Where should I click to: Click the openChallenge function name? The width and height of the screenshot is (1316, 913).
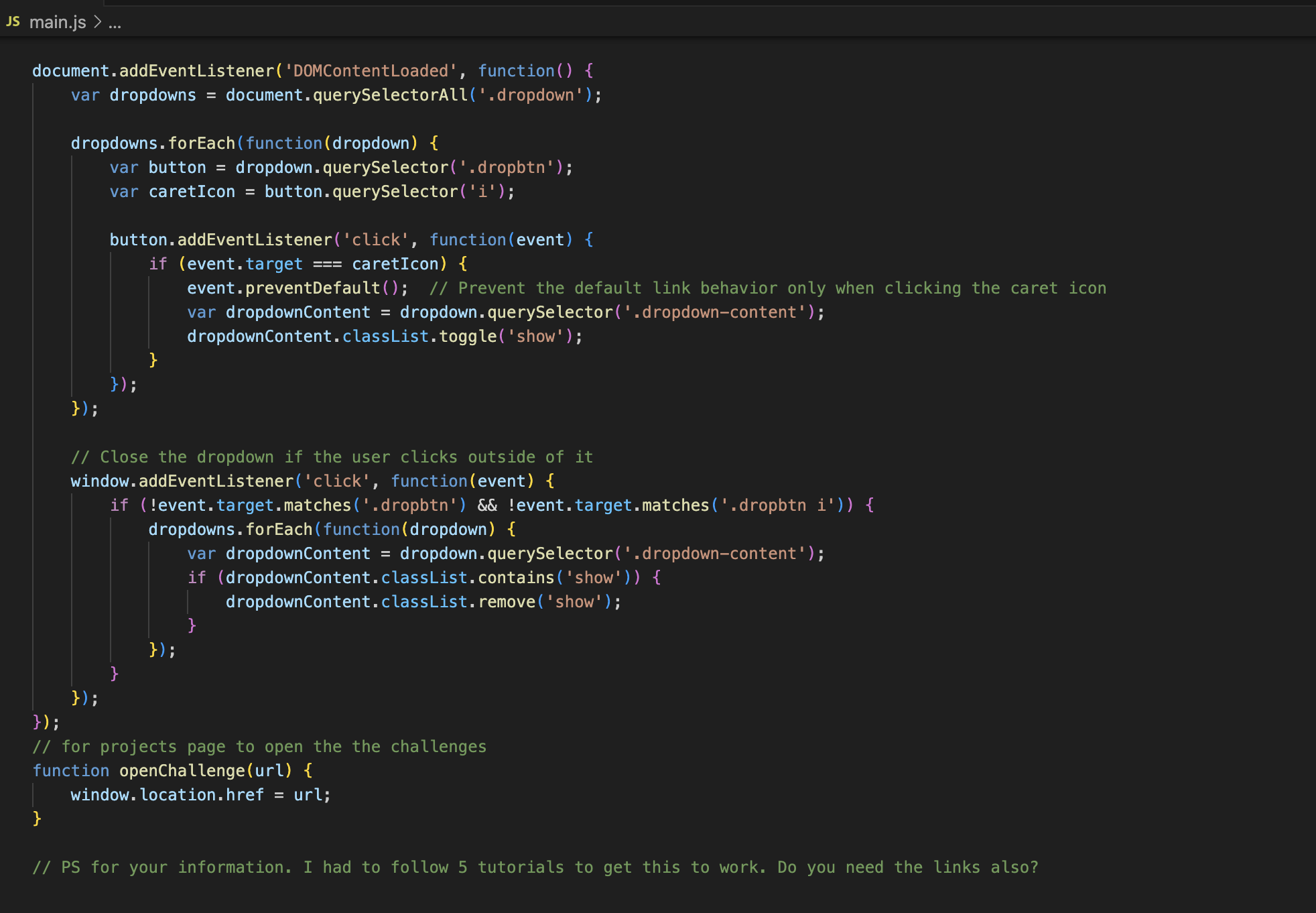pyautogui.click(x=182, y=770)
